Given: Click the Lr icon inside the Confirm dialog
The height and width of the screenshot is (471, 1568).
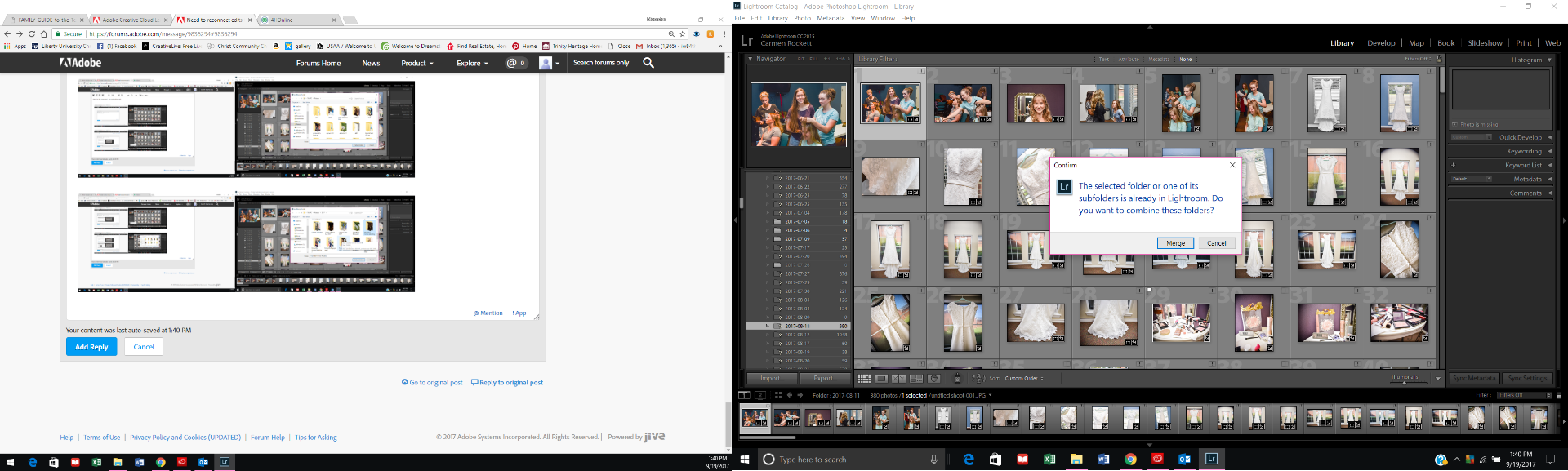Looking at the screenshot, I should click(x=1064, y=187).
